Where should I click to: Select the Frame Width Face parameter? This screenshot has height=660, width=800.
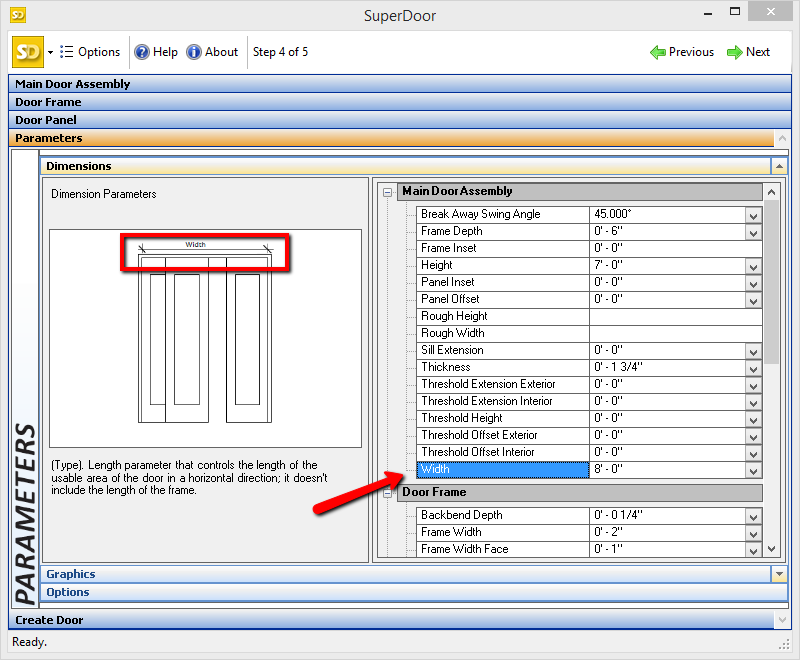(x=503, y=549)
